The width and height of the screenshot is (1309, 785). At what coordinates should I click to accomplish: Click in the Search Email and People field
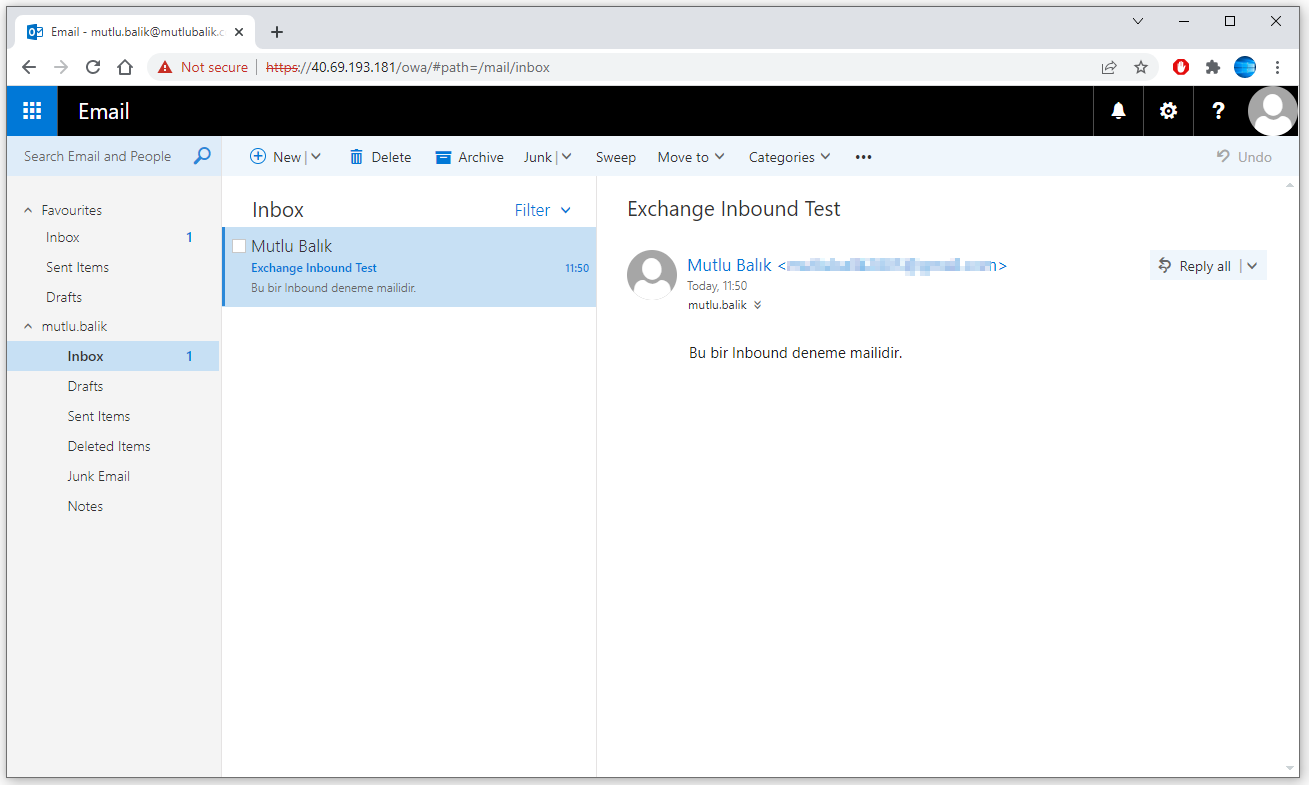pyautogui.click(x=100, y=156)
